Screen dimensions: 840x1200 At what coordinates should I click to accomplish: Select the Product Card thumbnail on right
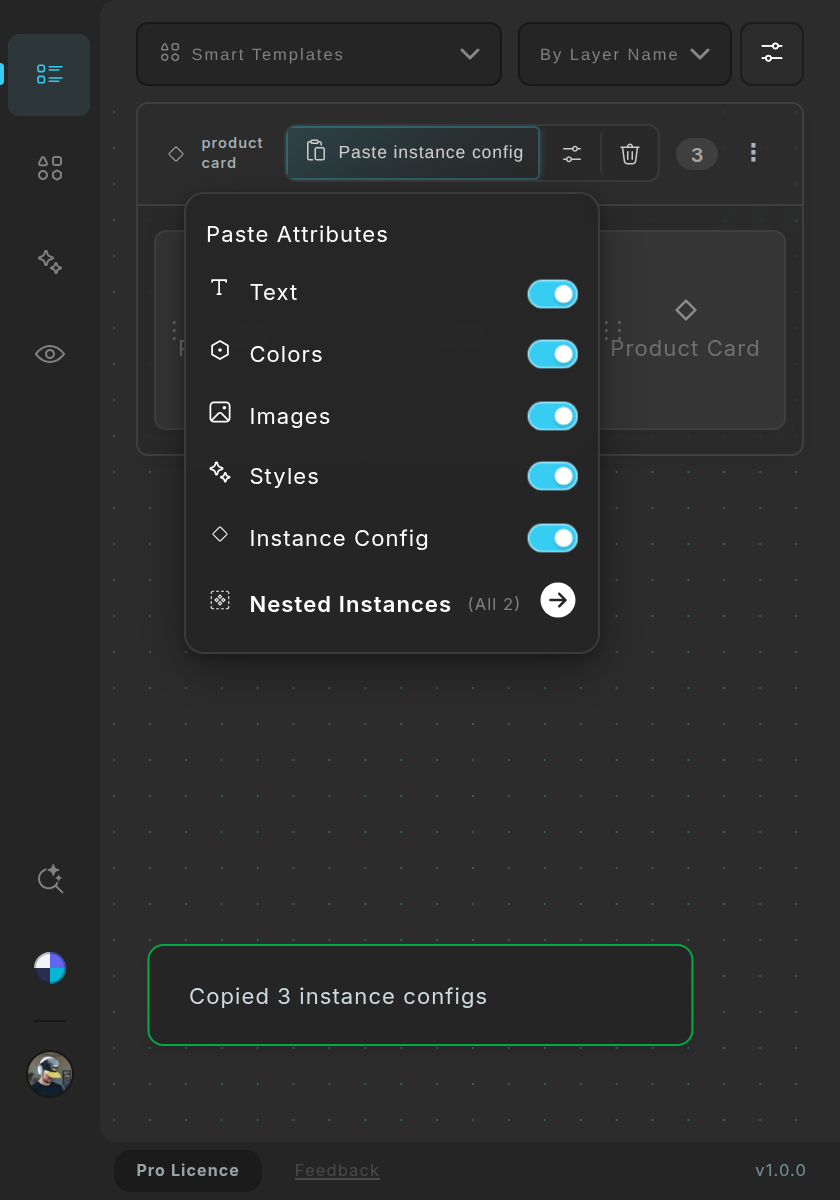[692, 330]
